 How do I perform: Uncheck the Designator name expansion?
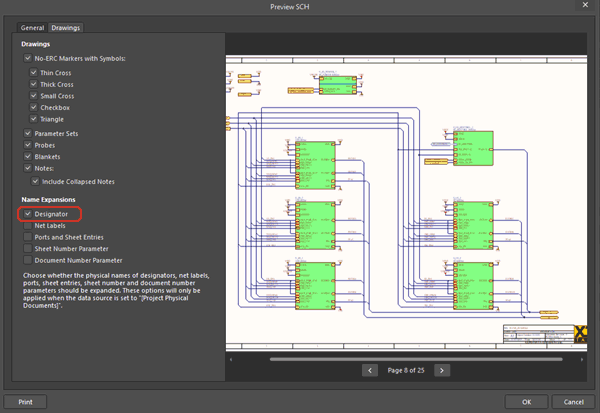pyautogui.click(x=28, y=214)
